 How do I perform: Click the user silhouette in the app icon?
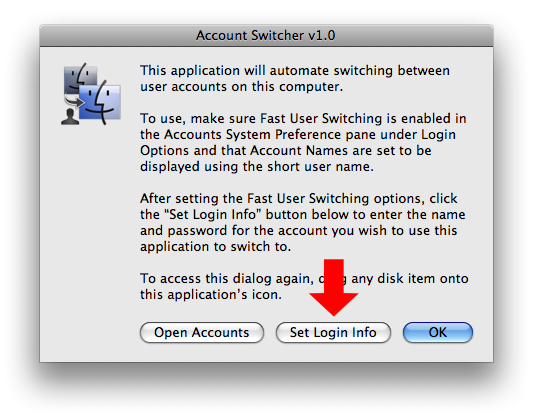[x=70, y=117]
